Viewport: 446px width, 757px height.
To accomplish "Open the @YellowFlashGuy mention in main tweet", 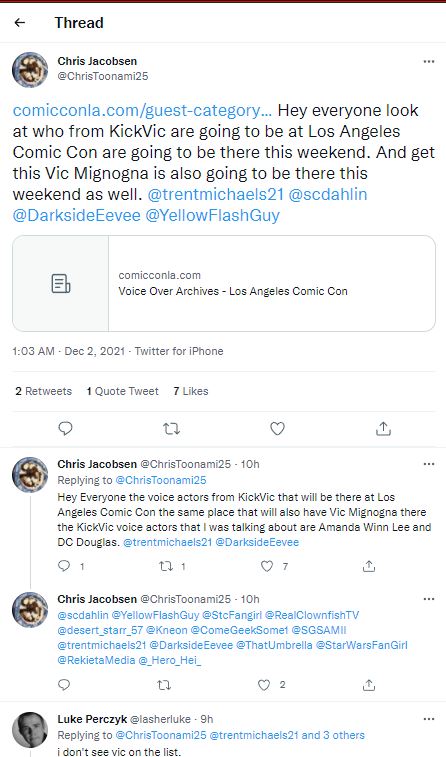I will coord(212,215).
